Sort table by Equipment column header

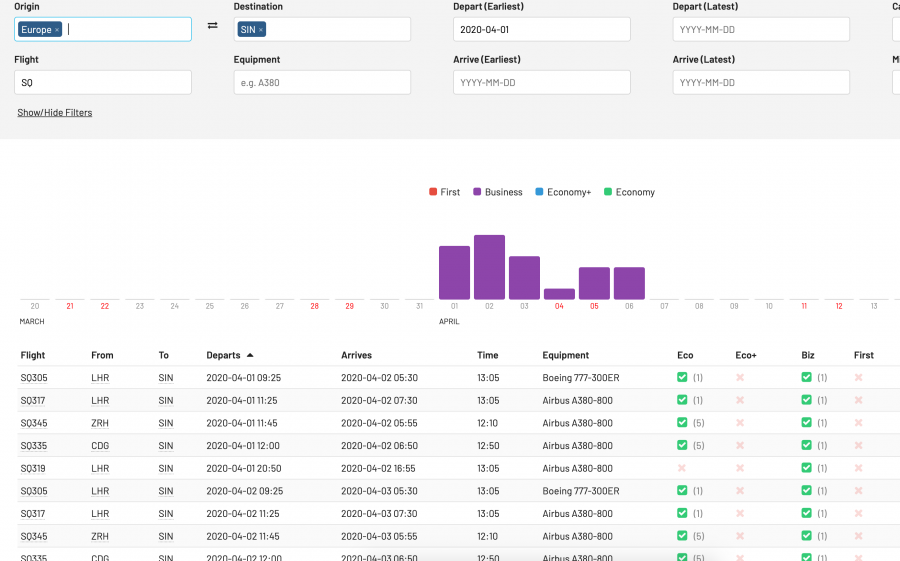click(x=565, y=355)
